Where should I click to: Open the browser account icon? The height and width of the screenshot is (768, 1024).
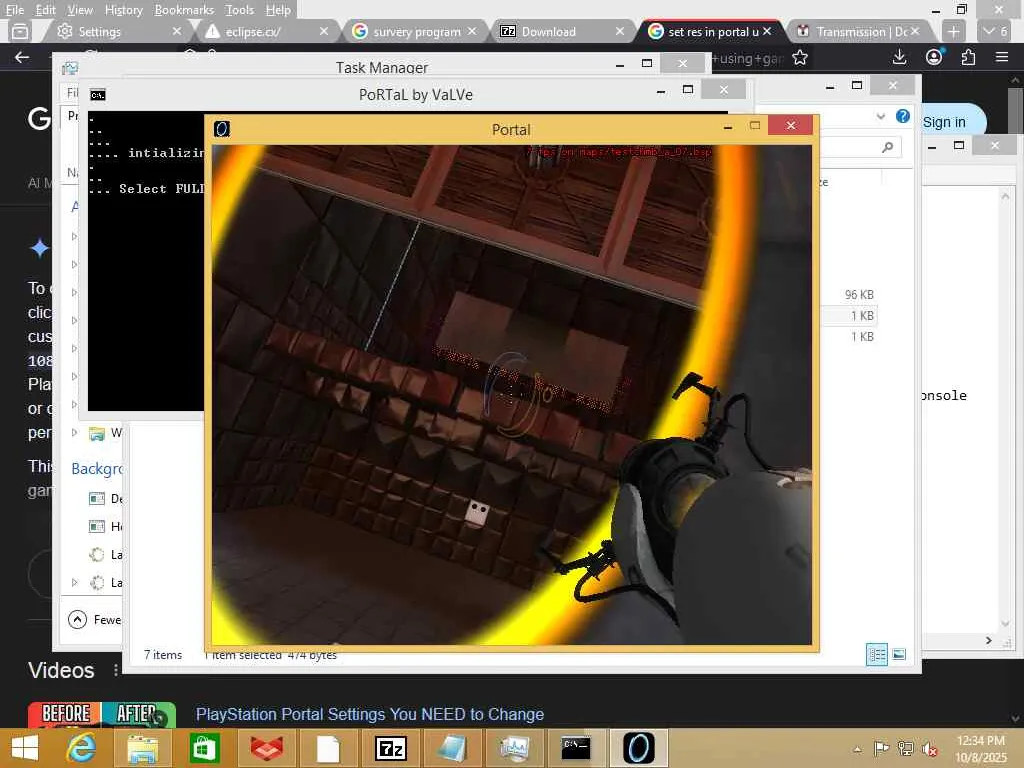pos(934,57)
